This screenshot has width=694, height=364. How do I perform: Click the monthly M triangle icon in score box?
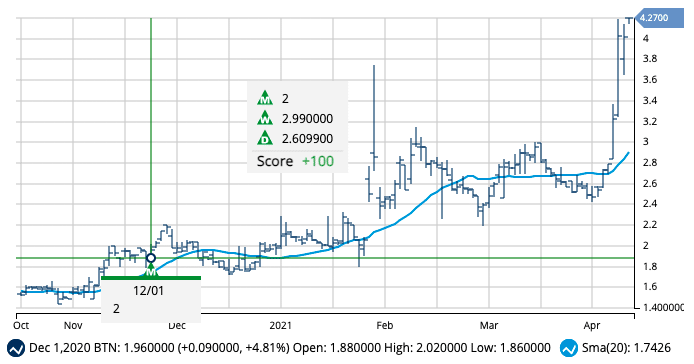(265, 98)
